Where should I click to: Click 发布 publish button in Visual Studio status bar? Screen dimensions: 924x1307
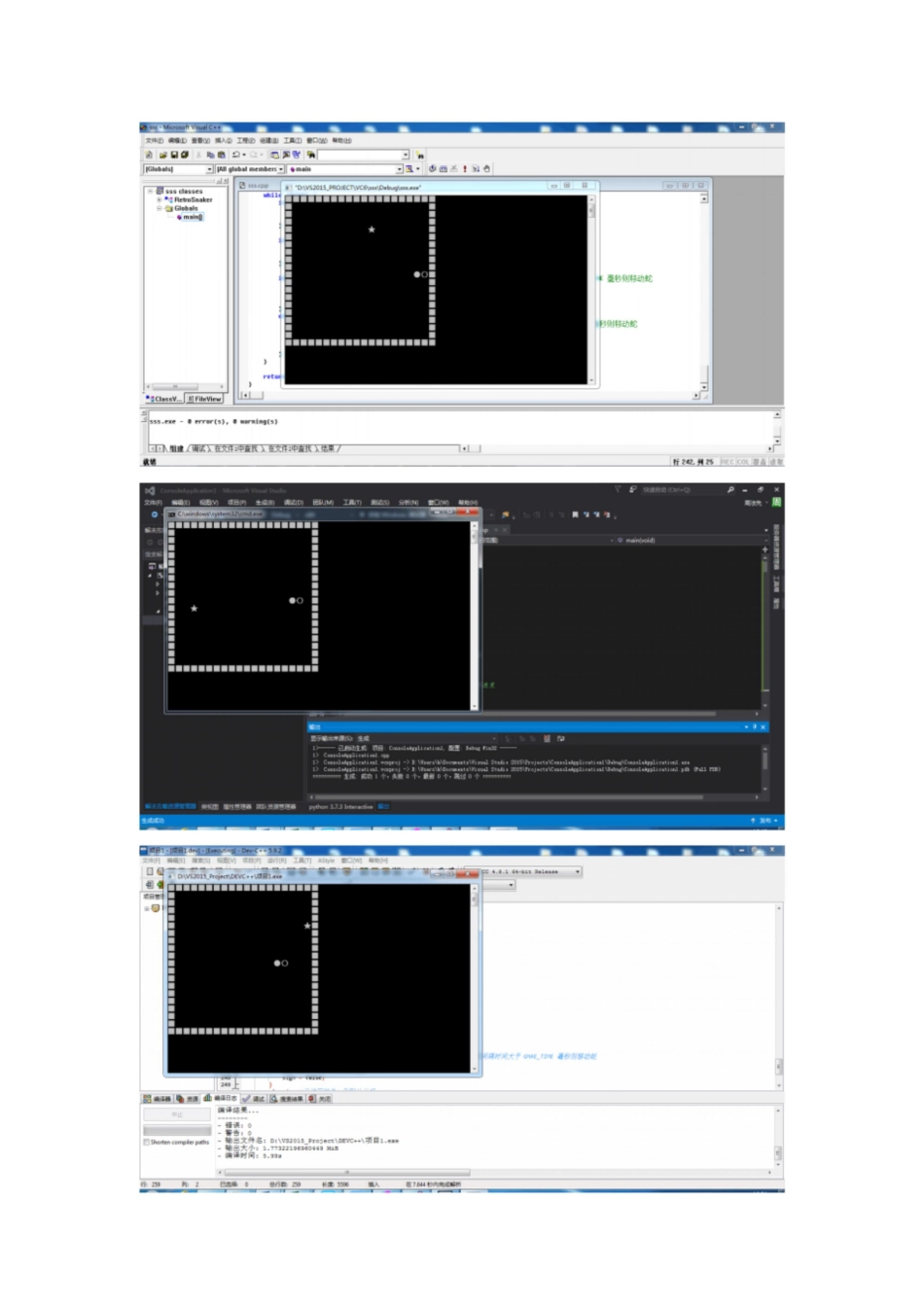(765, 820)
